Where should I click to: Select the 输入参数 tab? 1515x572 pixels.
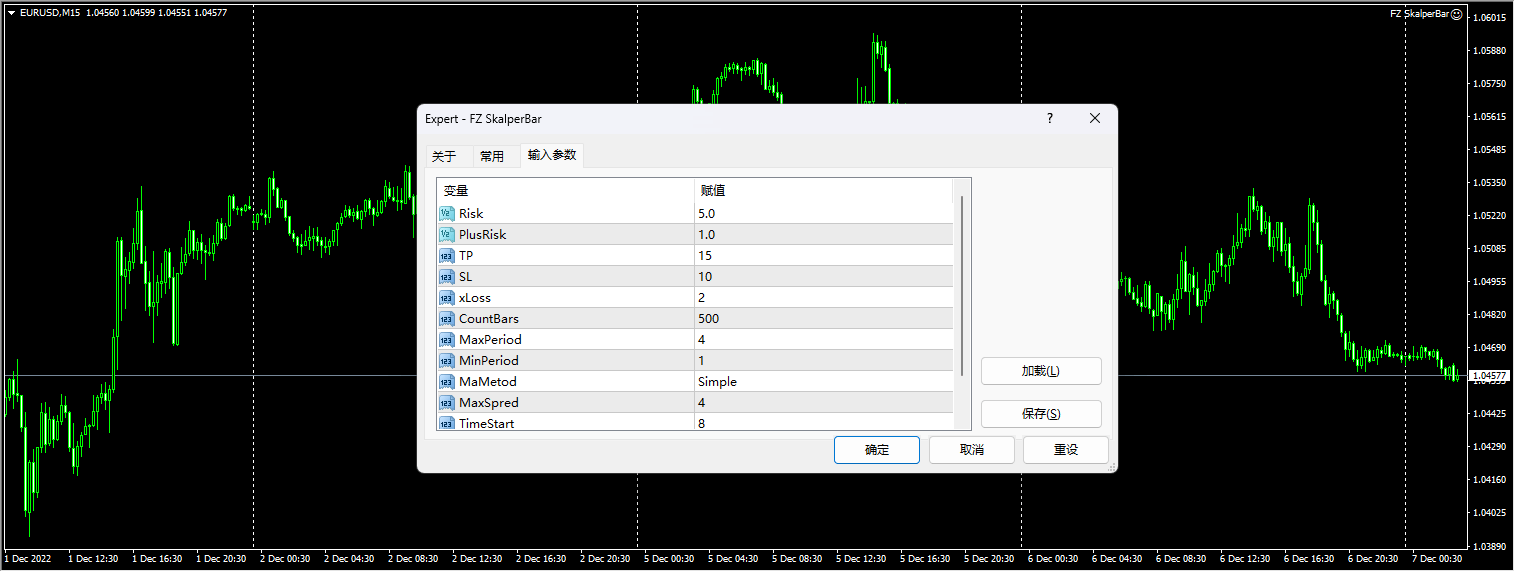(x=552, y=155)
